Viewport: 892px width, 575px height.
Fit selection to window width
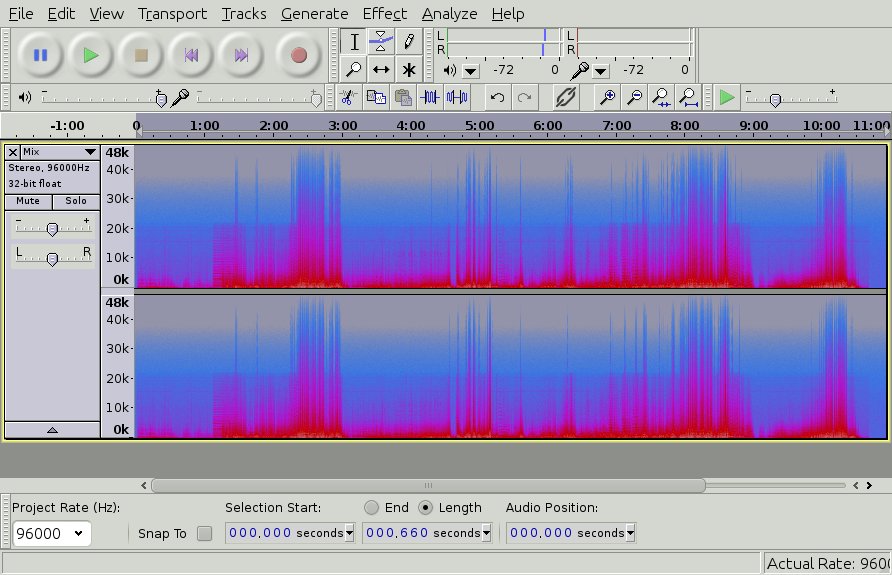click(x=661, y=97)
